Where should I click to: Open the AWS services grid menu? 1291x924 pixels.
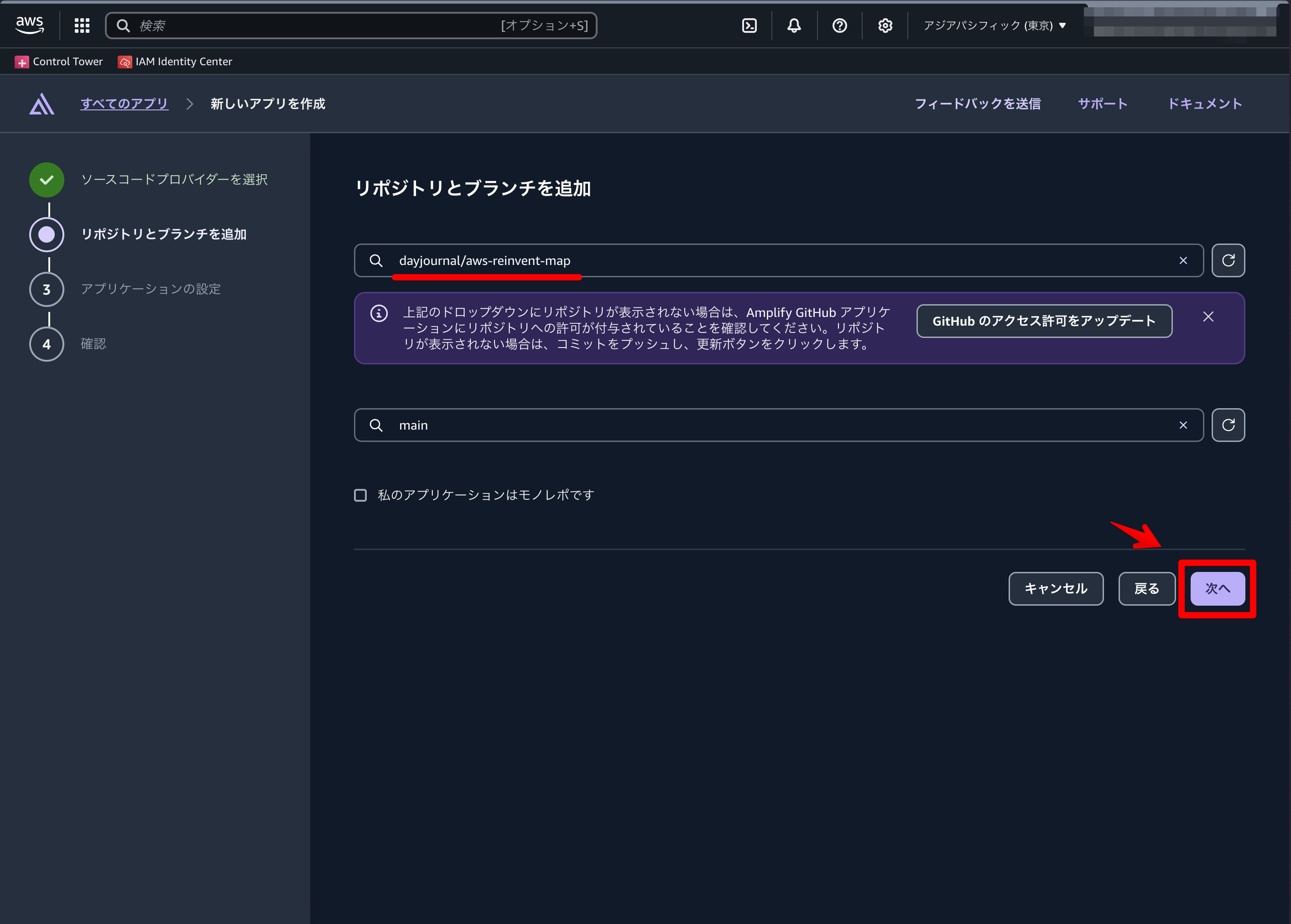click(x=82, y=26)
